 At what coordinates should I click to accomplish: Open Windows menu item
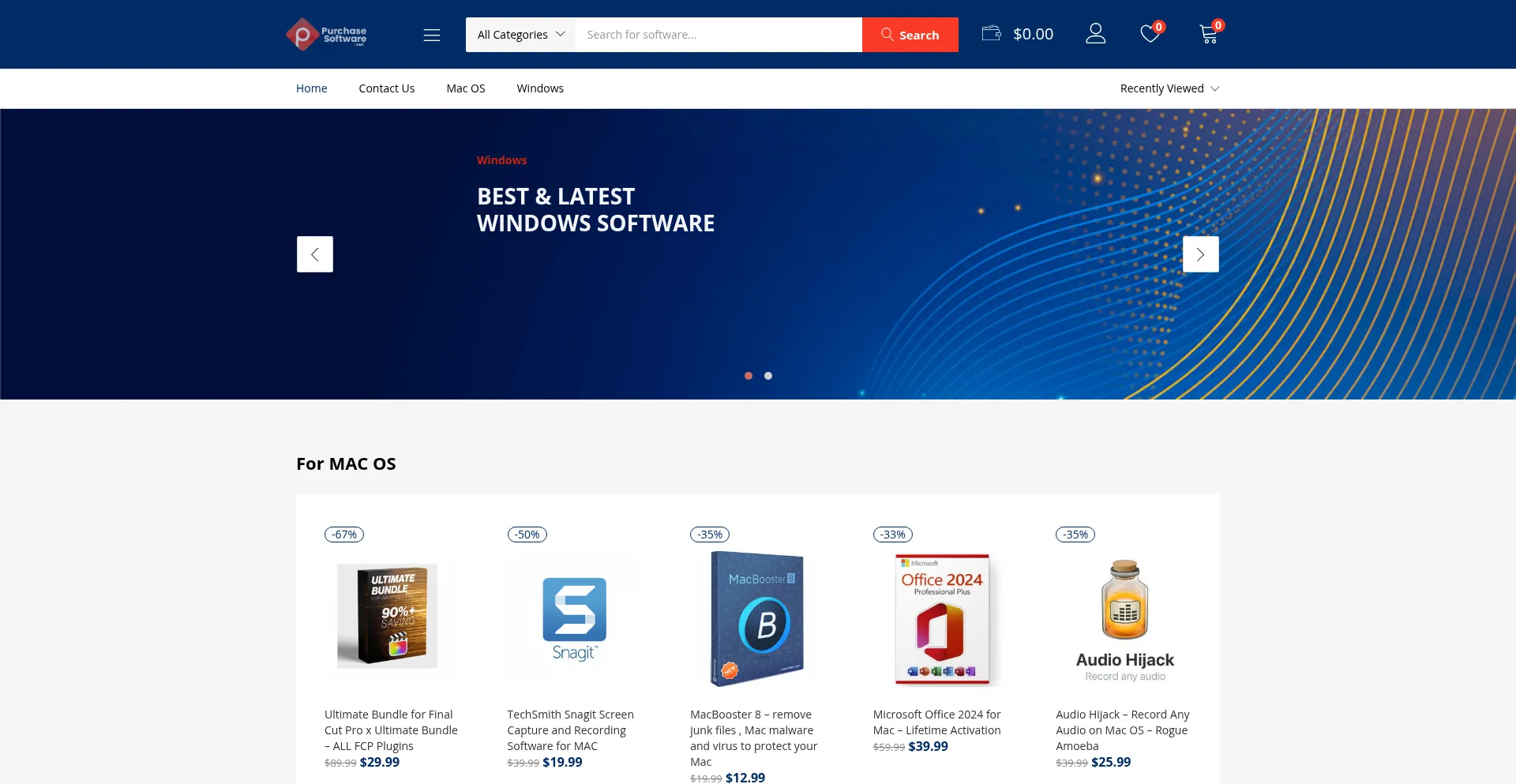point(540,88)
